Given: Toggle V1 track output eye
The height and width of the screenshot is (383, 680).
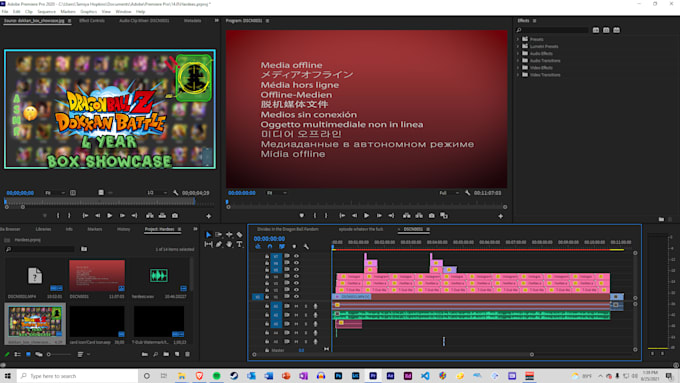Looking at the screenshot, I should pyautogui.click(x=296, y=297).
